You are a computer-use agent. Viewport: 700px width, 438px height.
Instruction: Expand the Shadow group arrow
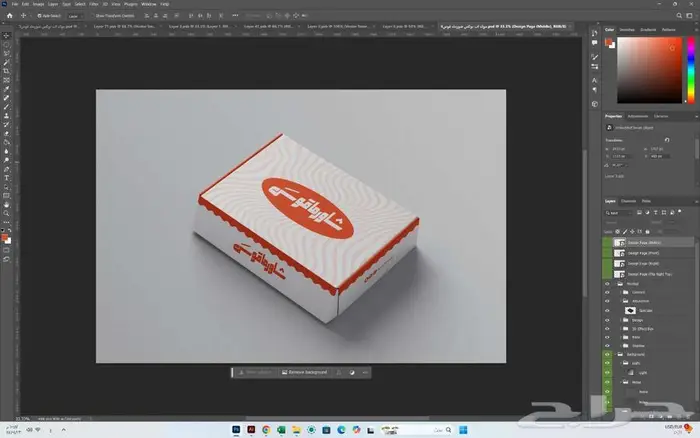[621, 346]
